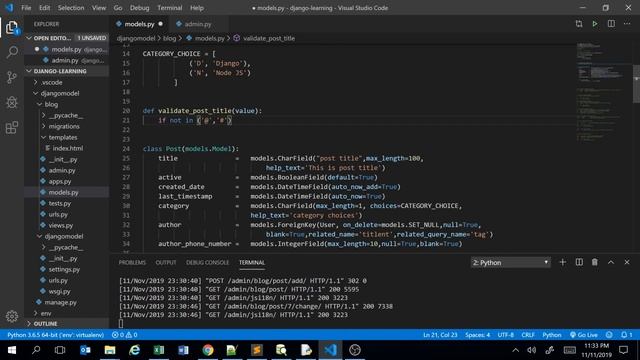Switch to Debug Console tab

pos(207,262)
